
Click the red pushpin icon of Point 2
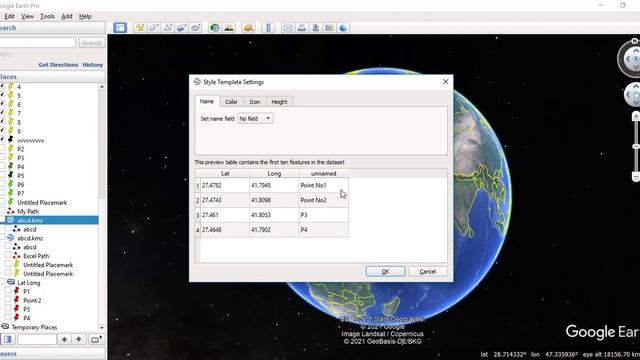tap(17, 300)
